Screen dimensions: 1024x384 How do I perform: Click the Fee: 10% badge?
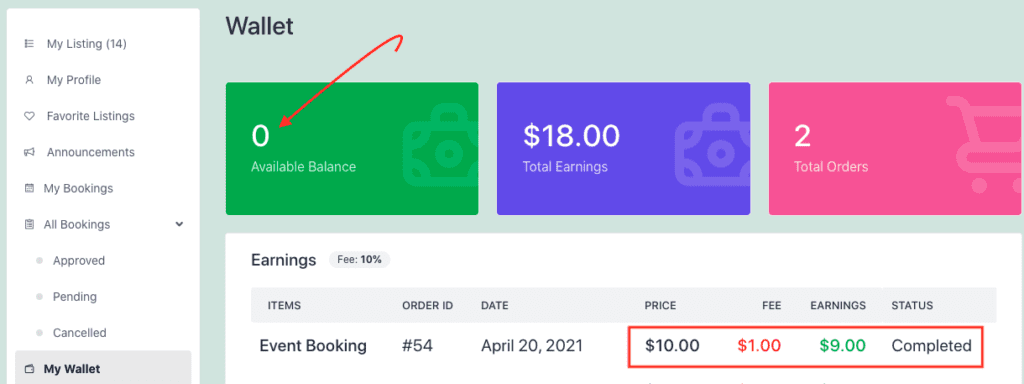click(x=359, y=259)
